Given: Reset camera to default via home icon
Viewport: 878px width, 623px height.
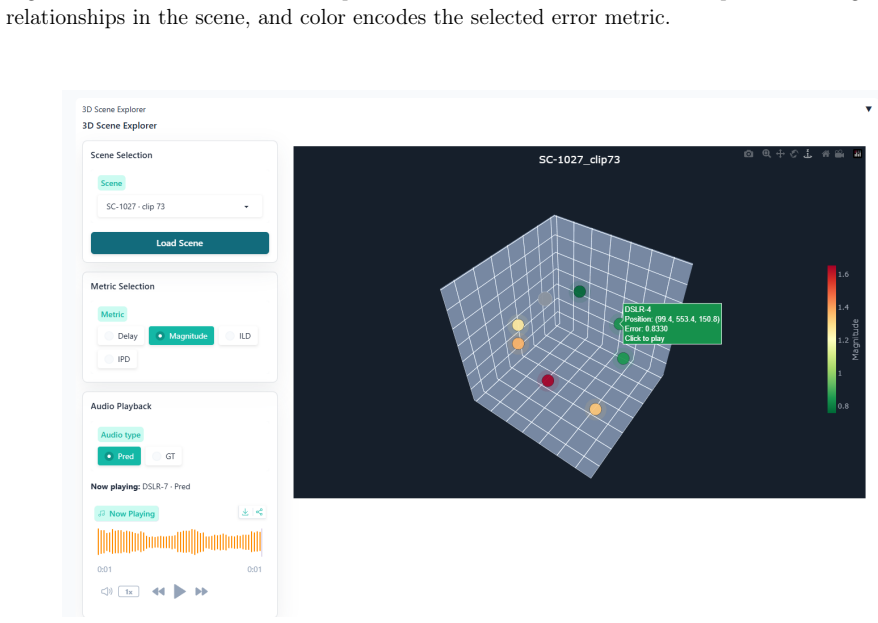Looking at the screenshot, I should coord(825,154).
